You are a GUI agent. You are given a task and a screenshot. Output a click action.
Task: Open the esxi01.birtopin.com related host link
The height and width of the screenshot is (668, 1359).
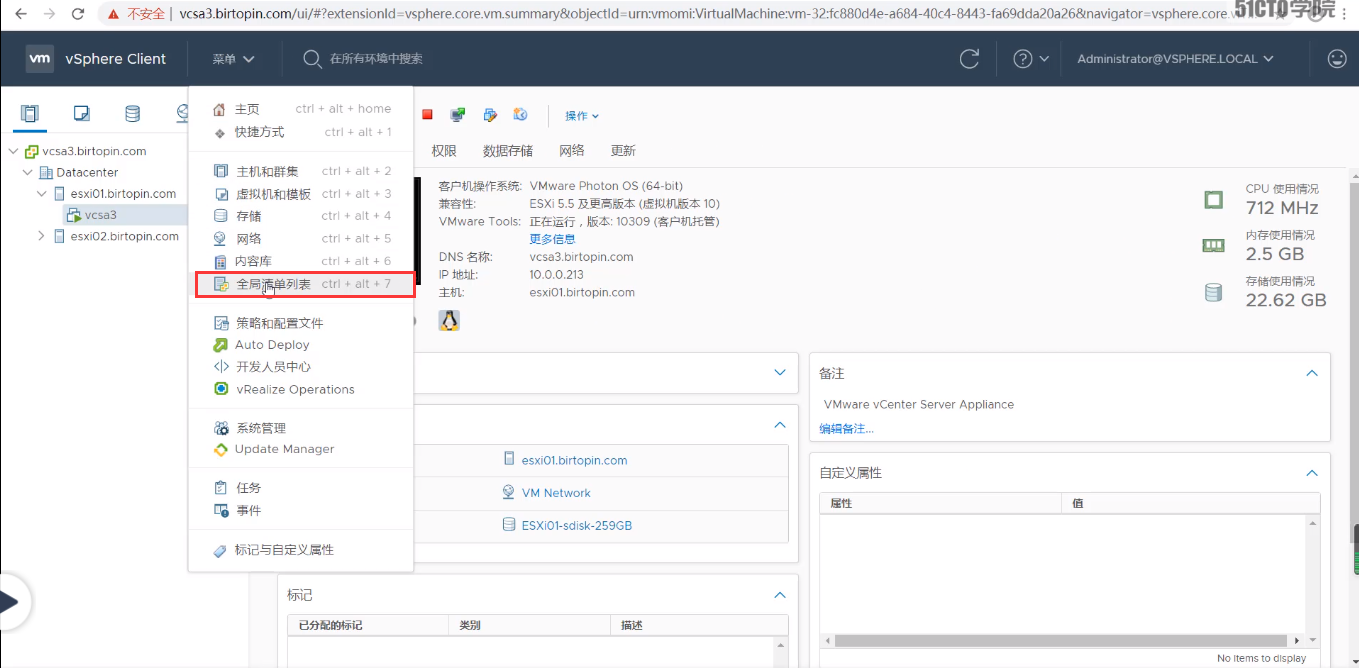[574, 461]
